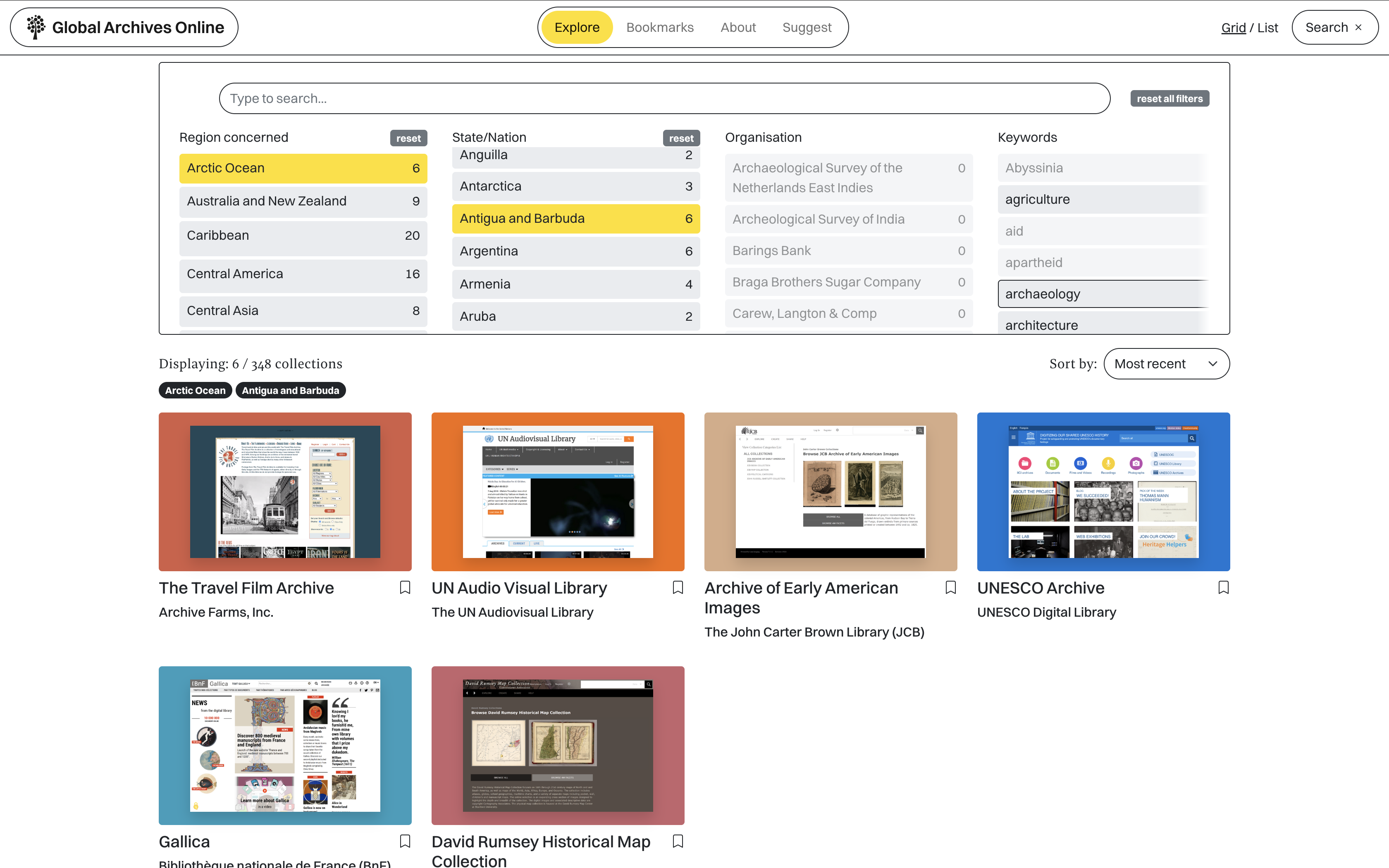Select the Central Asia region filter
This screenshot has width=1389, height=868.
pyautogui.click(x=303, y=311)
